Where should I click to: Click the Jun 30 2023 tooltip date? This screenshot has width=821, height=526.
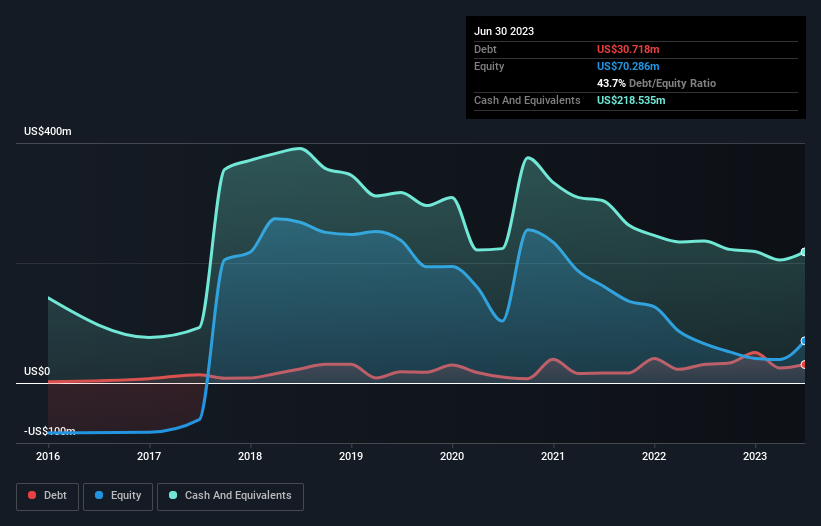click(x=504, y=31)
